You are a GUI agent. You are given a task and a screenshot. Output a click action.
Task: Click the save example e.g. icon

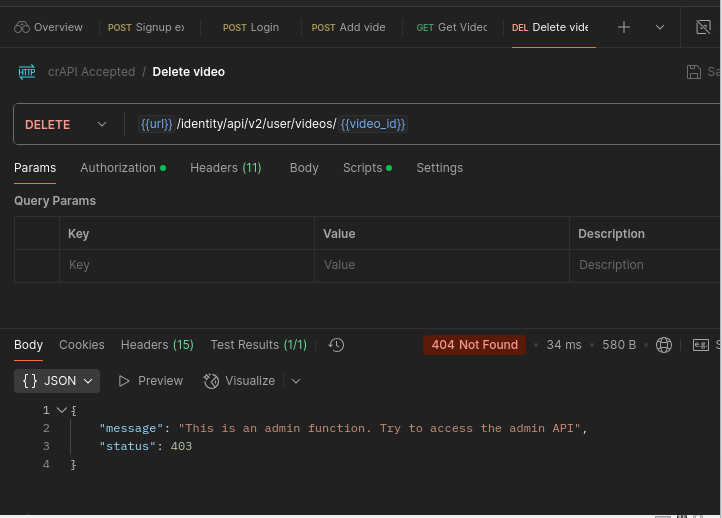tap(701, 345)
